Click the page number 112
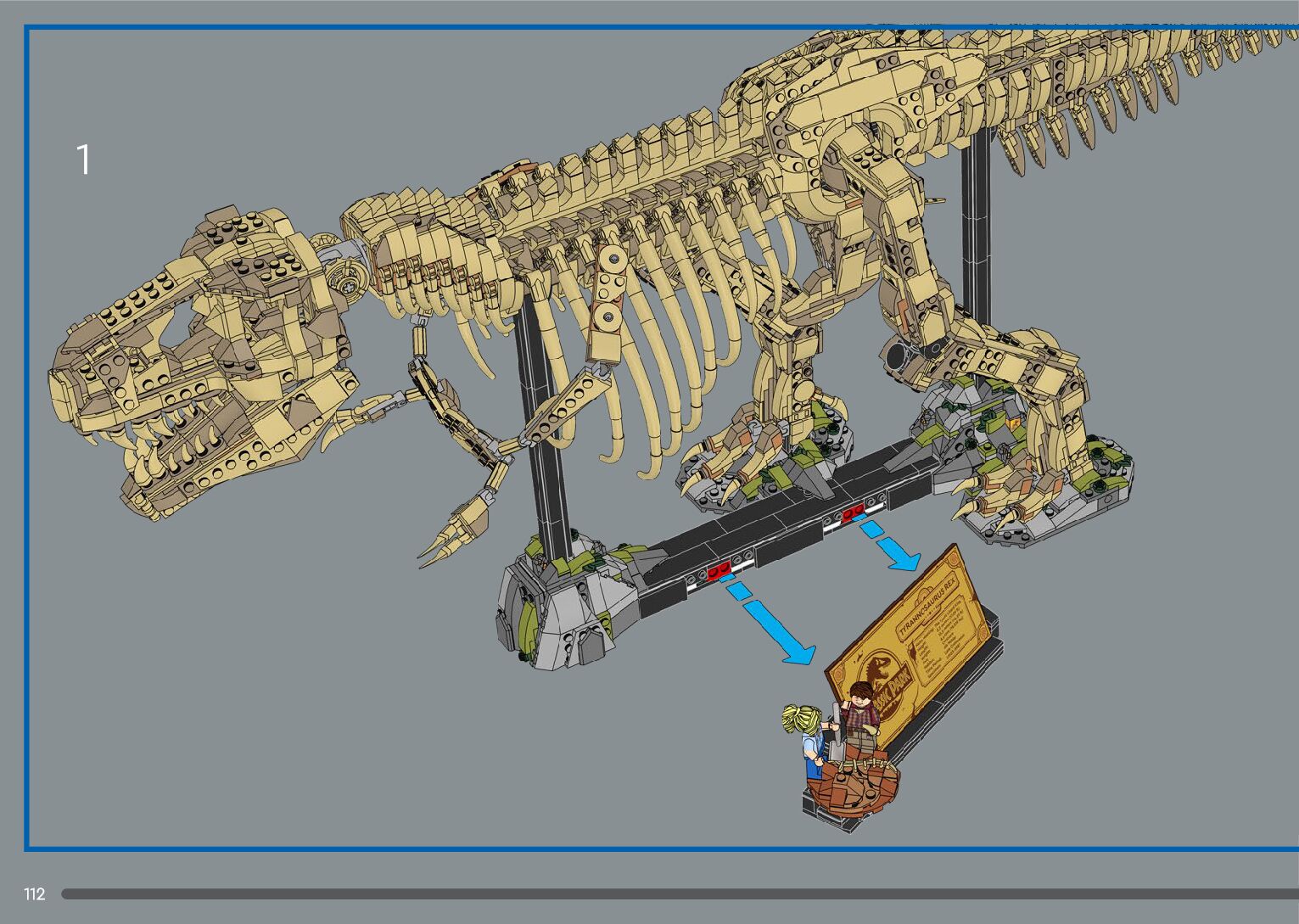 coord(35,894)
